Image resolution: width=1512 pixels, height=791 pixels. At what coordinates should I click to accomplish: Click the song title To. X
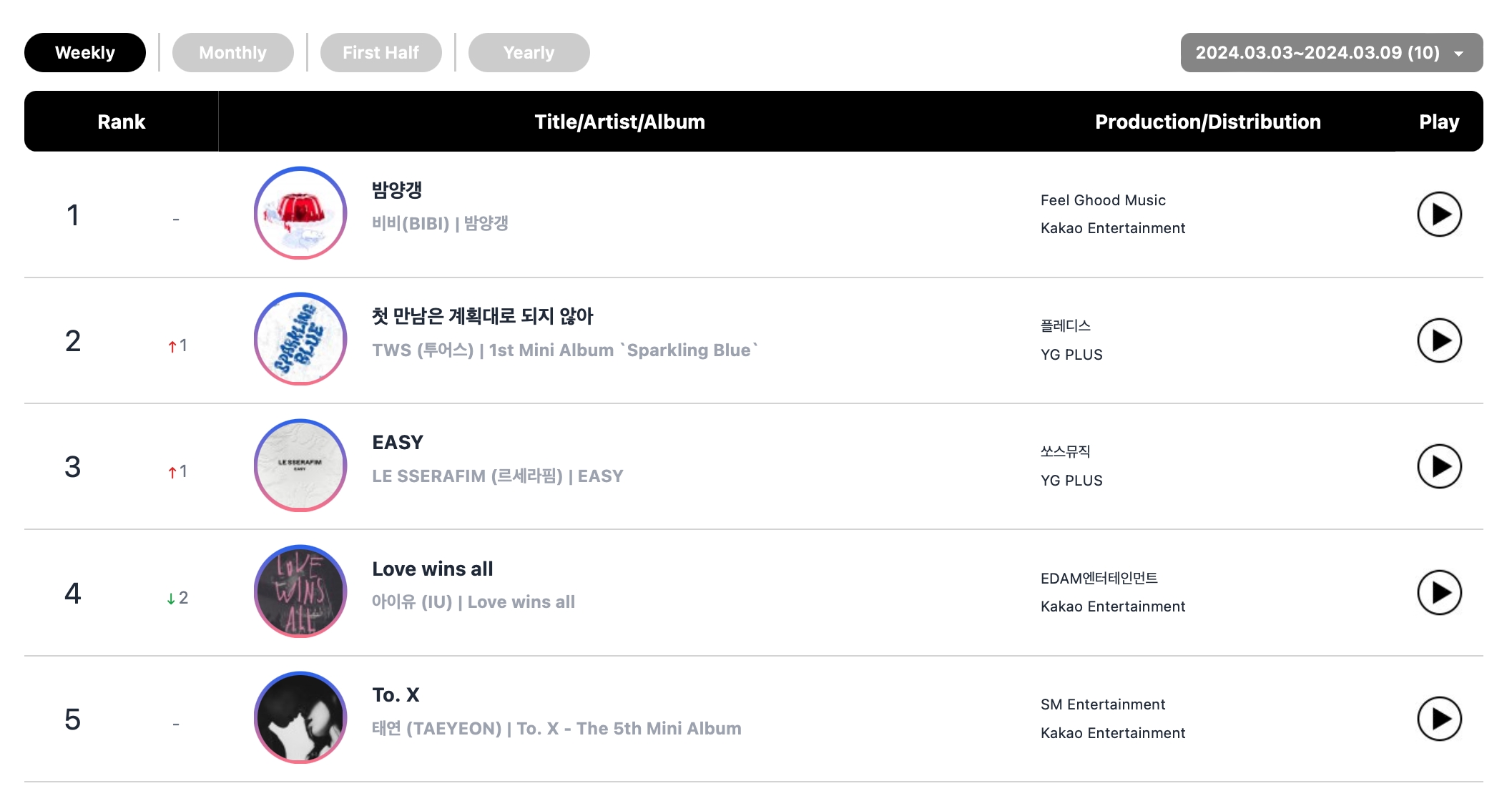click(x=396, y=694)
